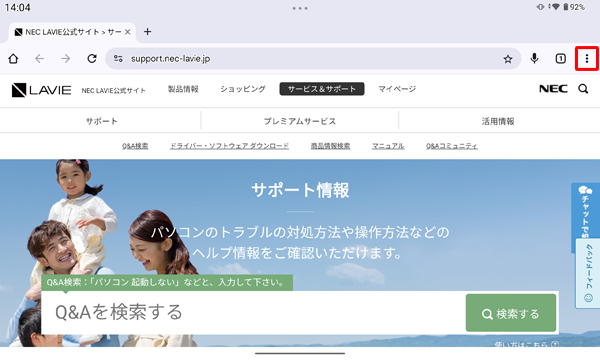This screenshot has width=600, height=360.
Task: Tap the browser home icon
Action: pos(13,59)
